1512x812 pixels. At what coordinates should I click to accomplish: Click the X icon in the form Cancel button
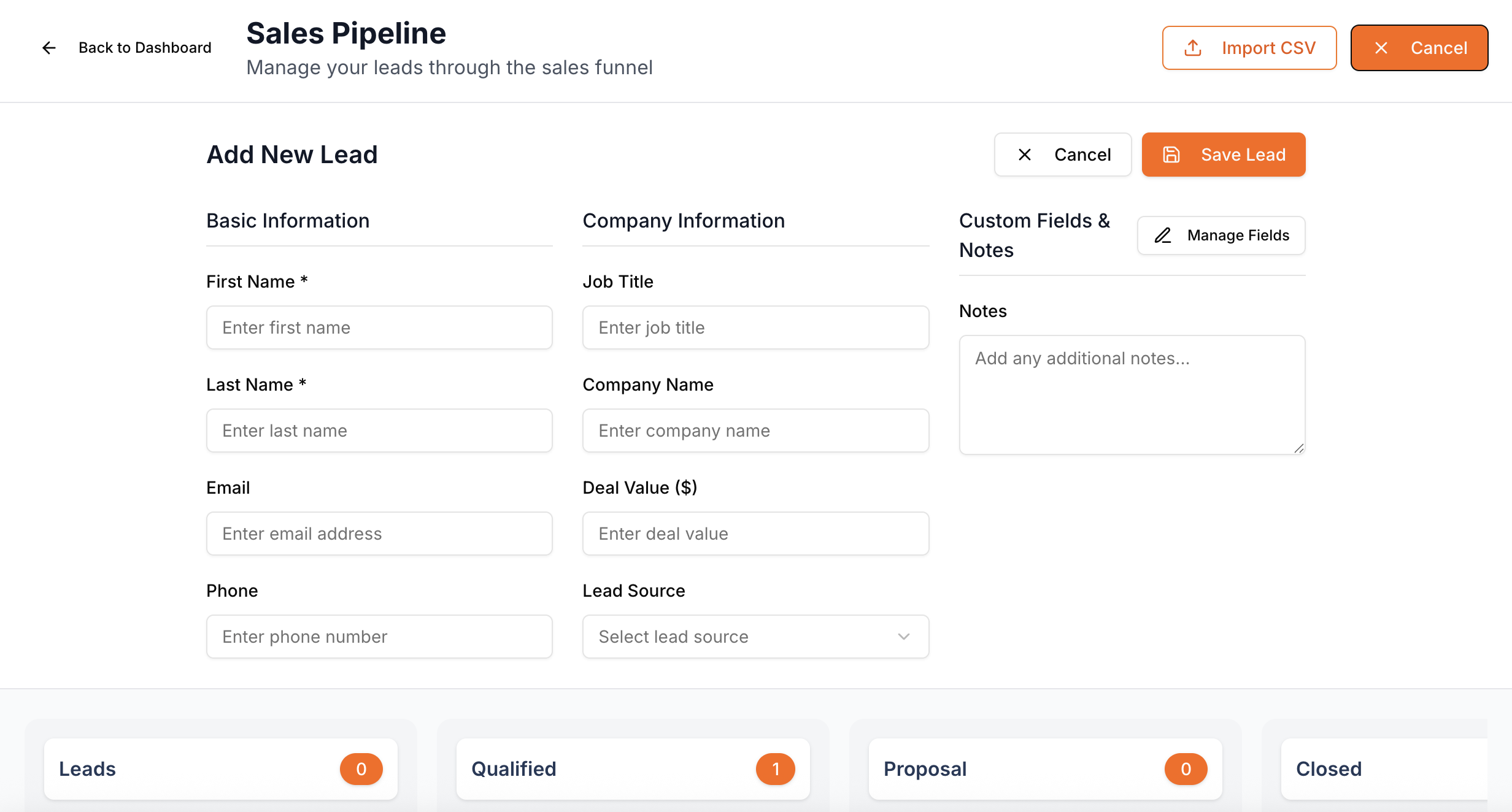[1025, 155]
